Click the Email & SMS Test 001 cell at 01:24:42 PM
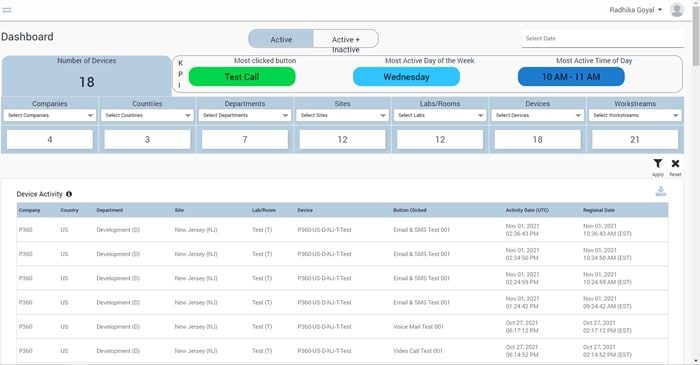The height and width of the screenshot is (365, 700). pyautogui.click(x=421, y=303)
